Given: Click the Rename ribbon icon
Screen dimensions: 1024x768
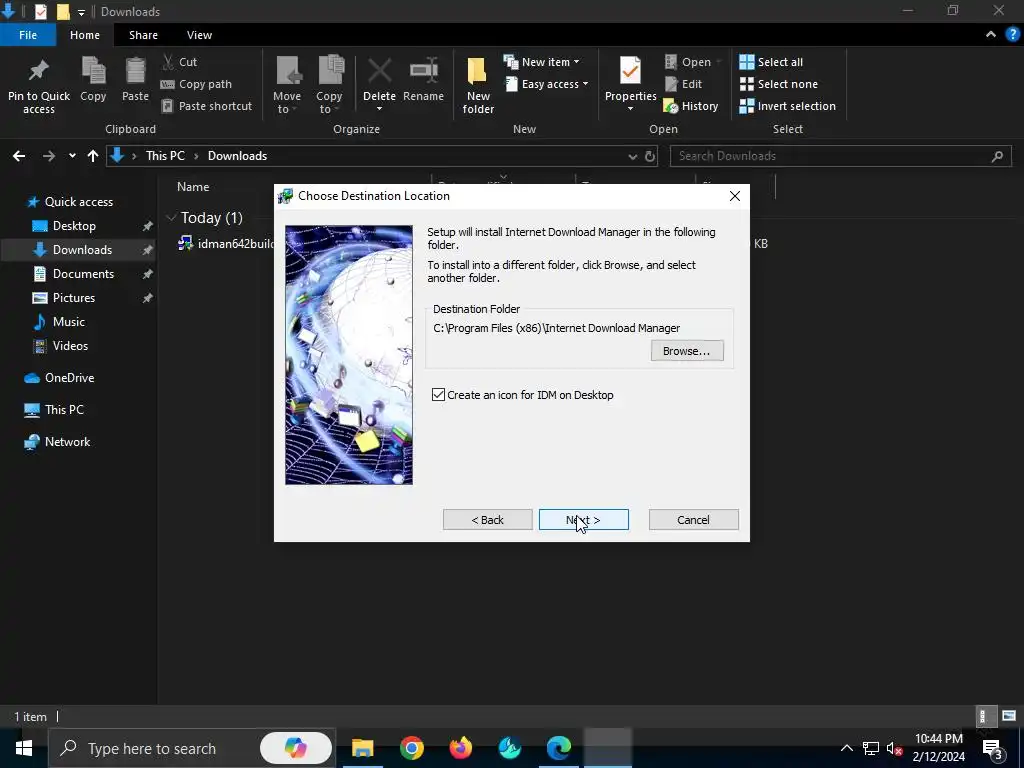Looking at the screenshot, I should click(423, 79).
